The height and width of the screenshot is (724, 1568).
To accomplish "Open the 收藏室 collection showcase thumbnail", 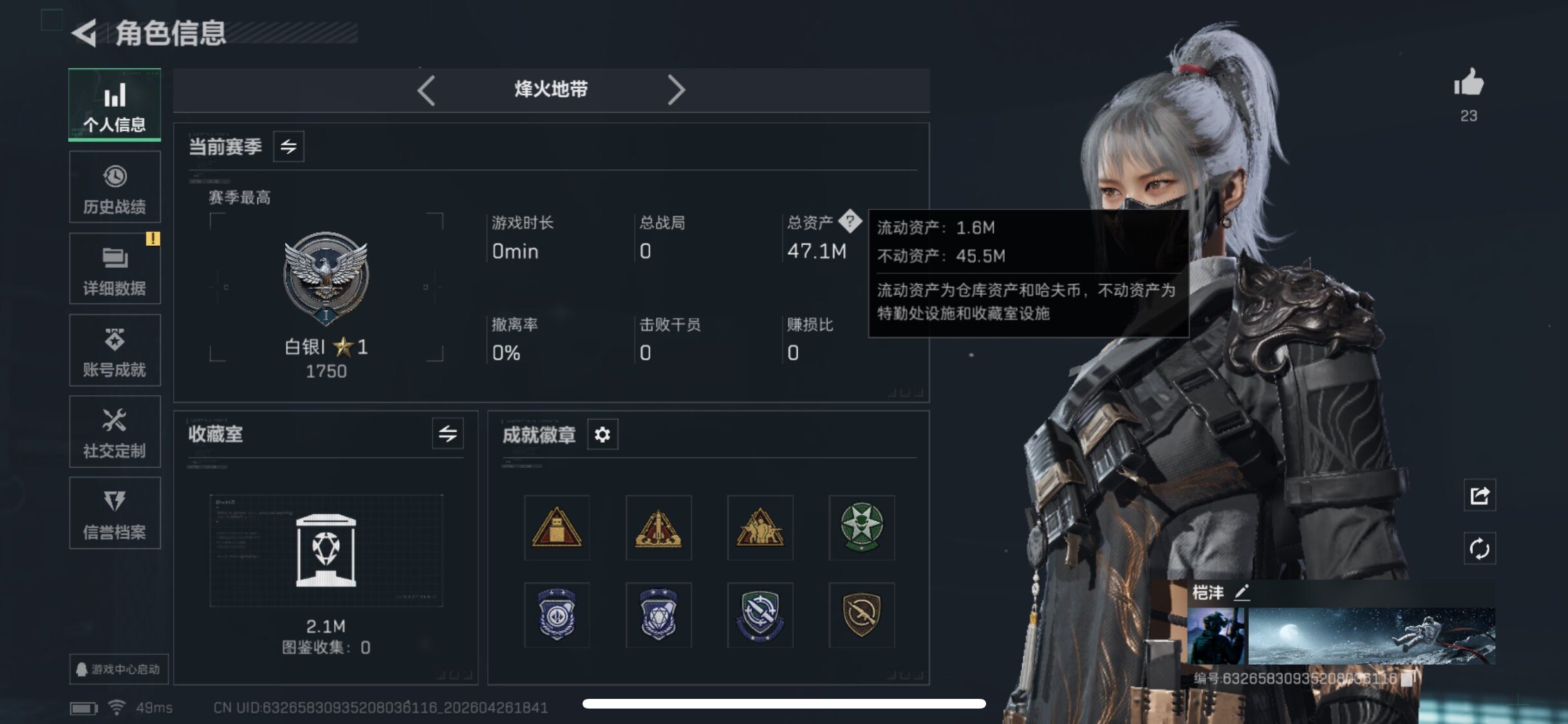I will pos(326,550).
